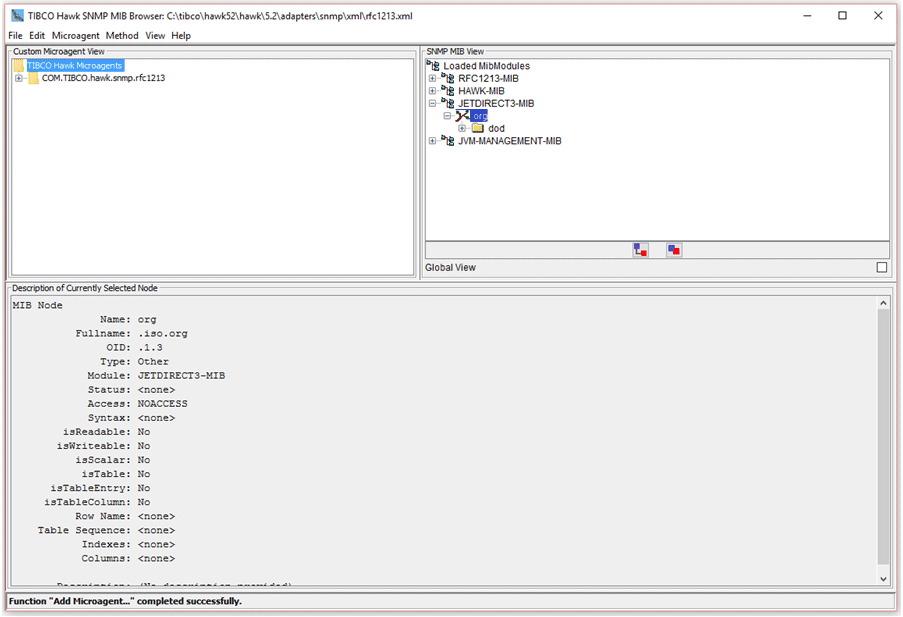903x617 pixels.
Task: Enable the Global View checkbox
Action: pos(882,267)
